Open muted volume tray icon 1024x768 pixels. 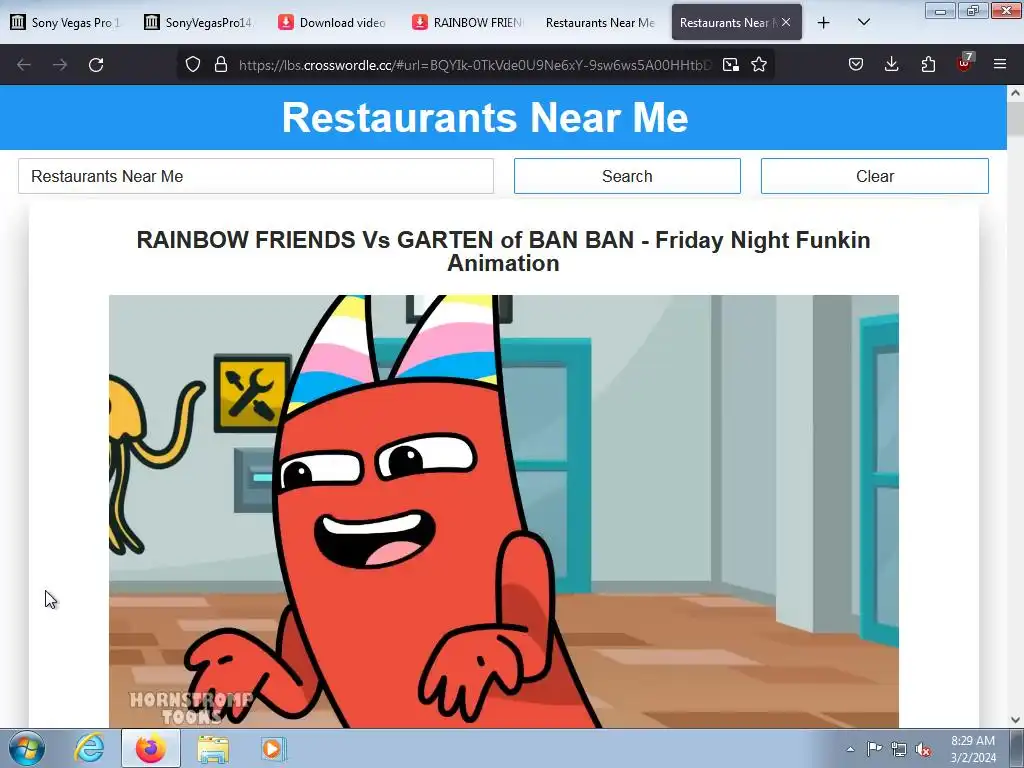click(x=923, y=749)
